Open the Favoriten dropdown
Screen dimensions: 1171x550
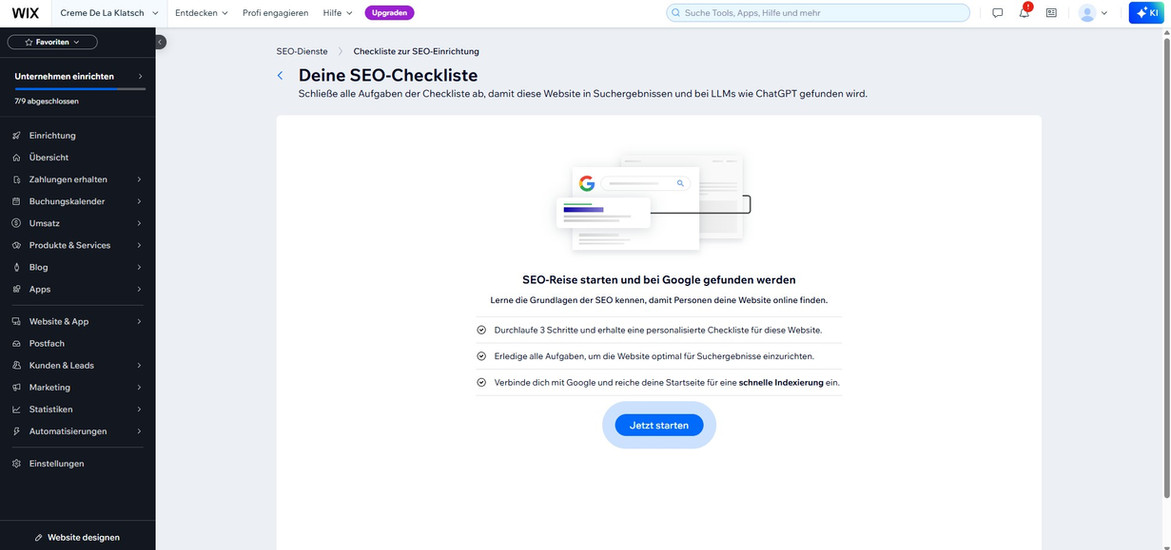52,42
